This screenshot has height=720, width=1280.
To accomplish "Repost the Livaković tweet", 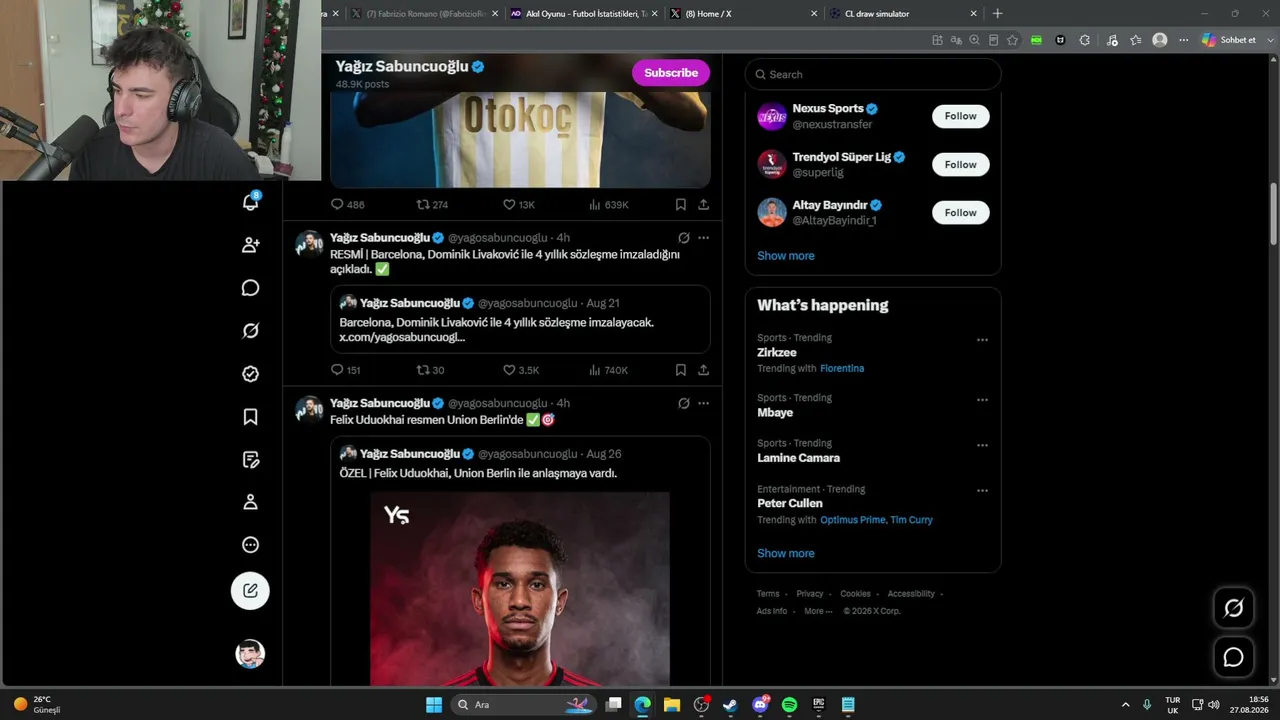I will [430, 370].
